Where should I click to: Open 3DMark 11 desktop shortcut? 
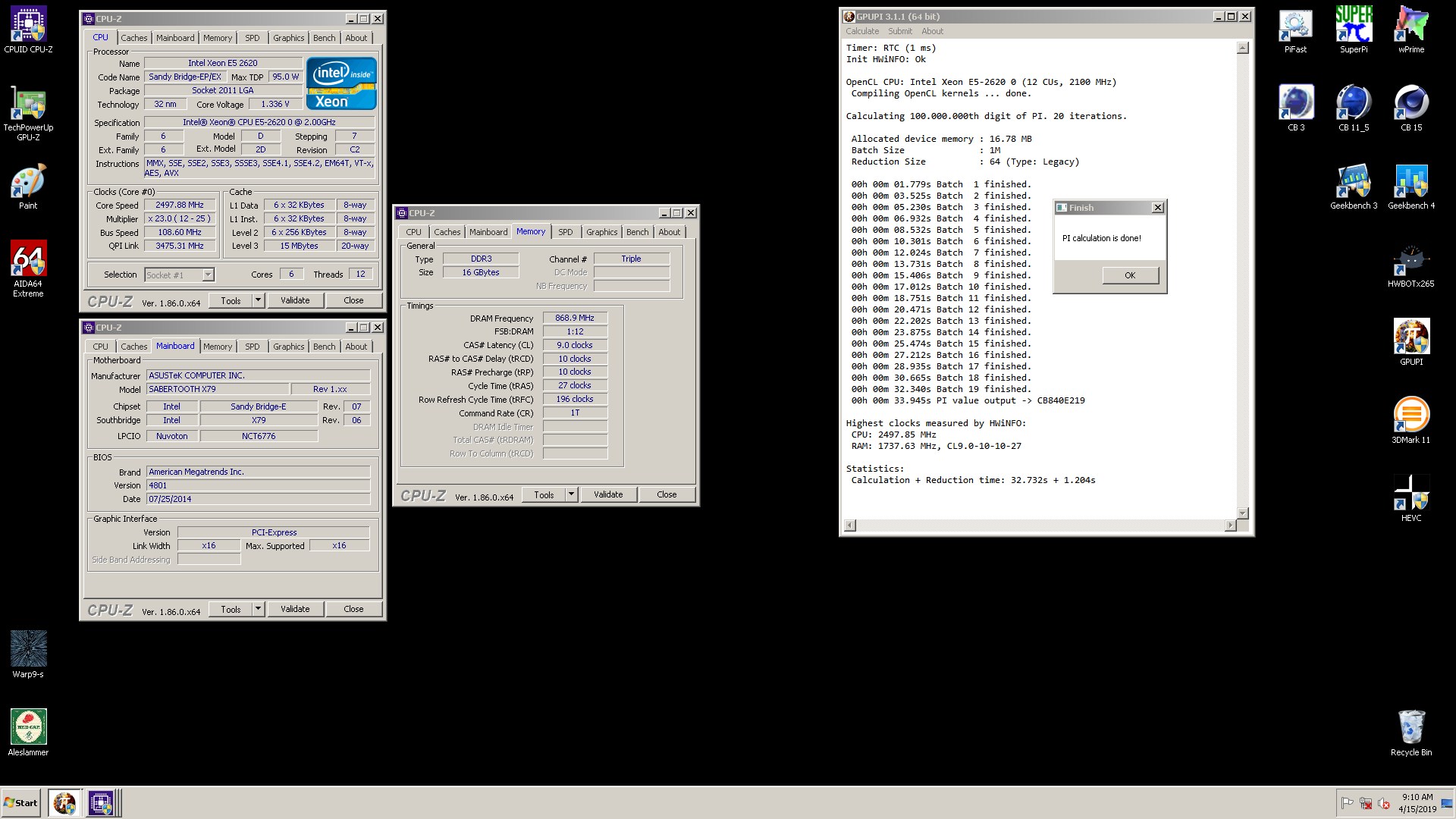click(1411, 421)
